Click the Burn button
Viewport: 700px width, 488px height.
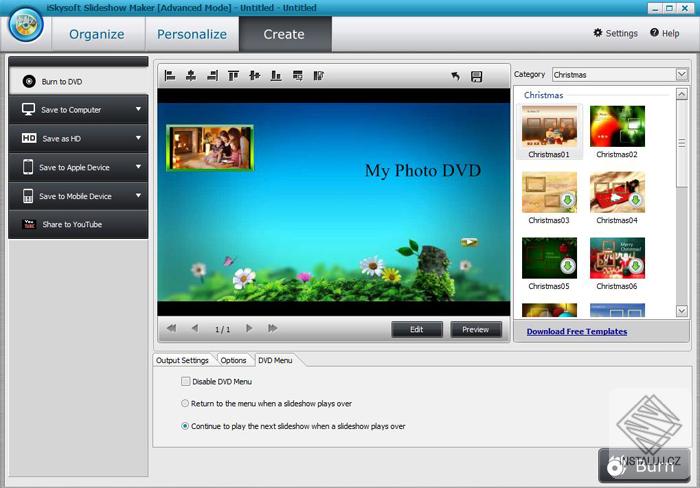(x=644, y=466)
